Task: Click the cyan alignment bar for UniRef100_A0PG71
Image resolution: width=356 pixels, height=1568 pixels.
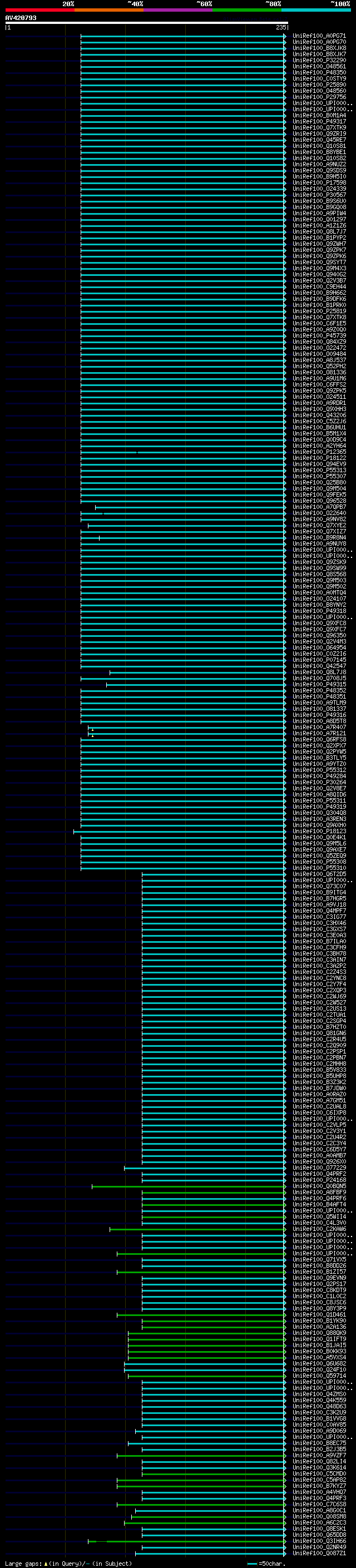Action: 183,36
